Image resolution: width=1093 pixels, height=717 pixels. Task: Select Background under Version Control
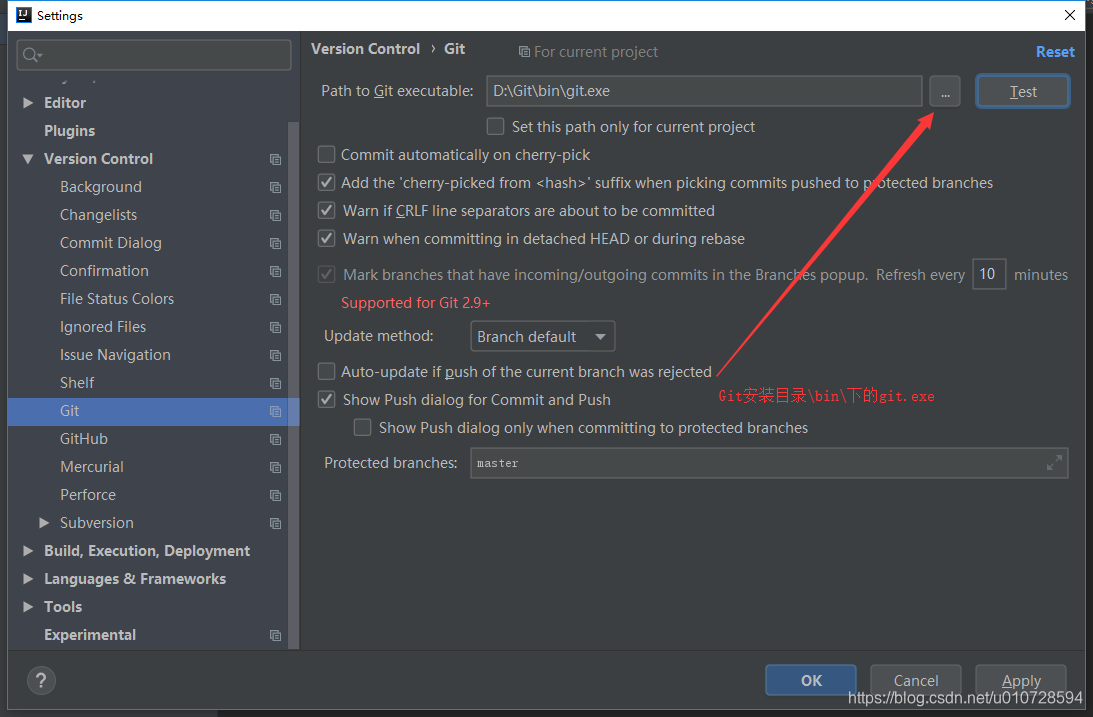tap(100, 187)
